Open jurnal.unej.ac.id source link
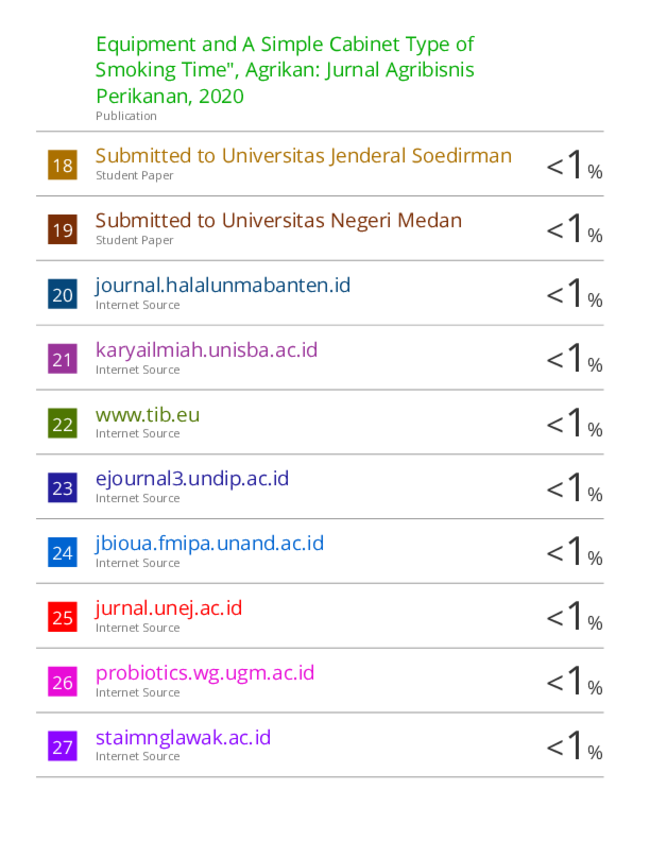 tap(169, 608)
